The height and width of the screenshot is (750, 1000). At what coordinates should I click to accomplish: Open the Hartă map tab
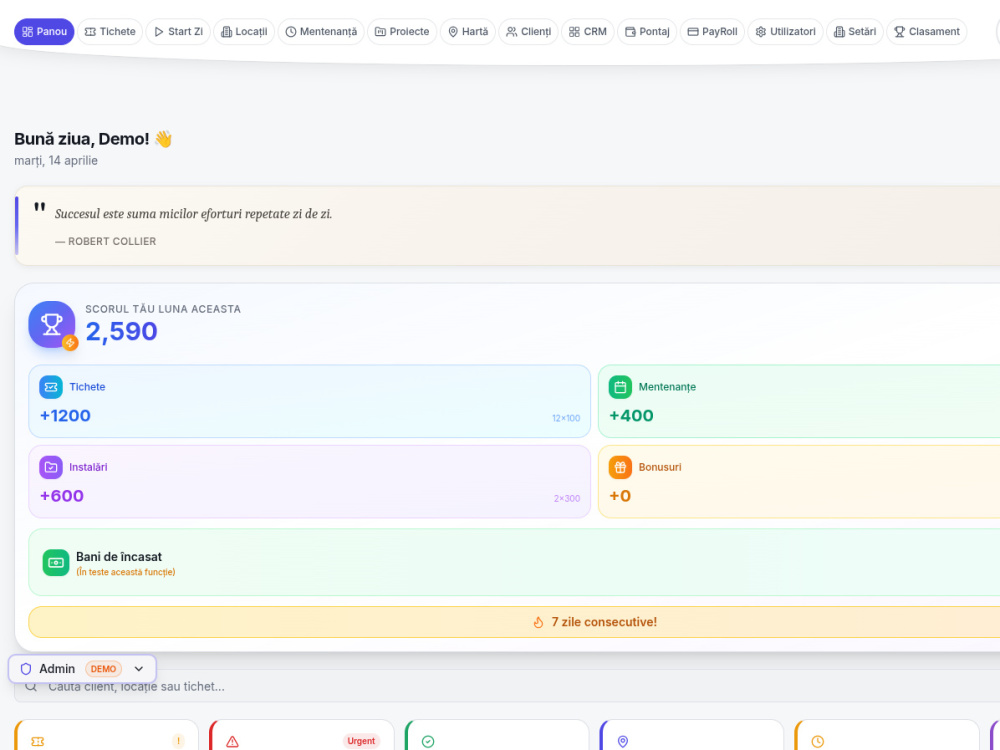tap(467, 31)
